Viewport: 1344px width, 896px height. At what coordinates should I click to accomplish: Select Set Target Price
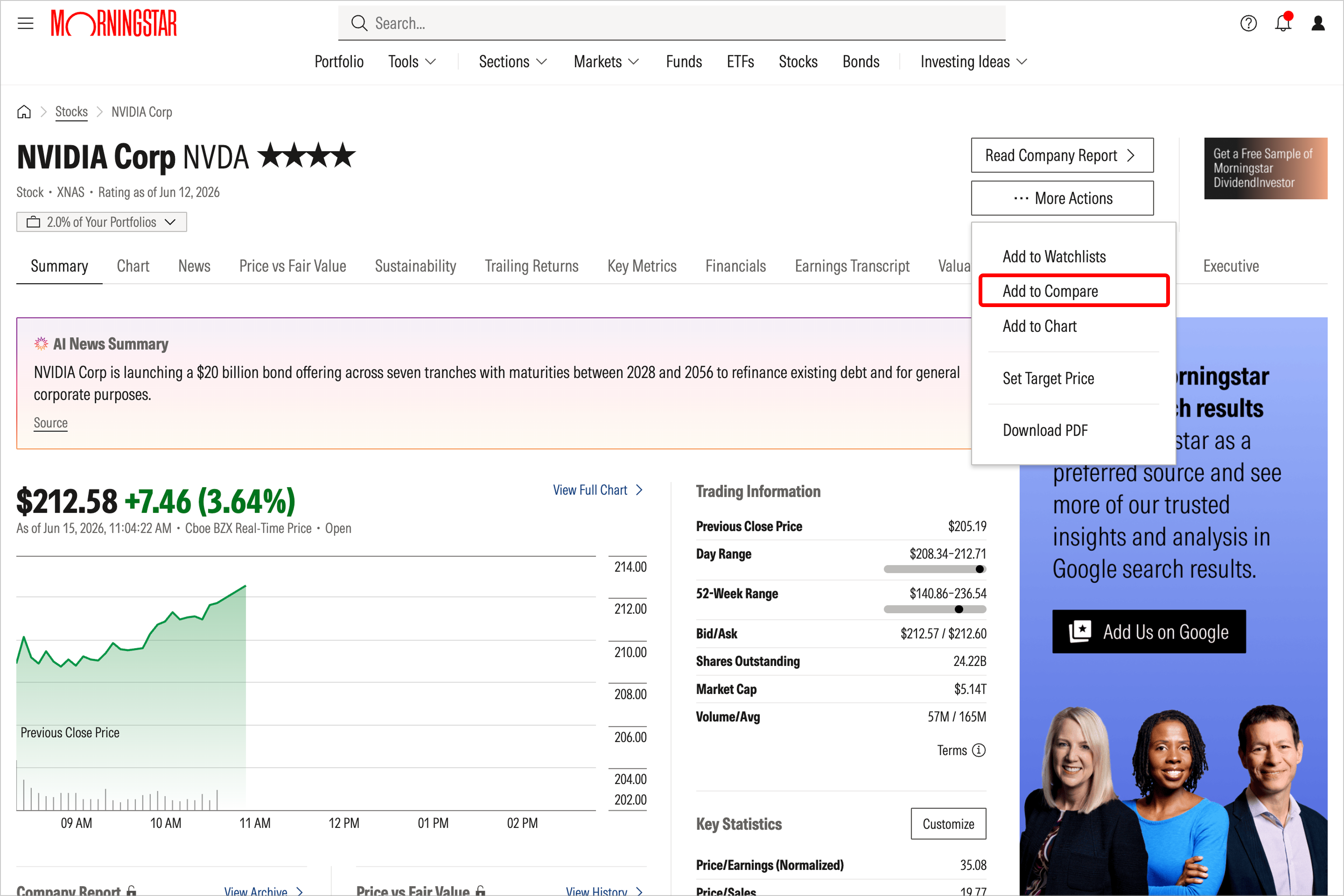[x=1048, y=378]
